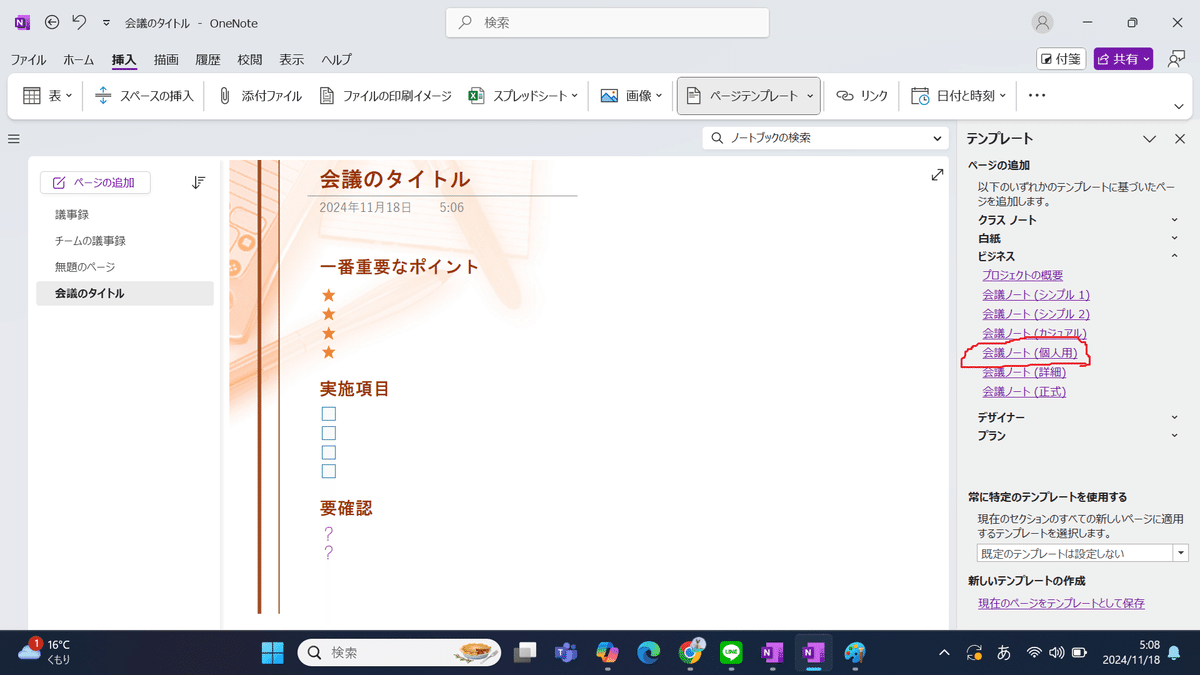
Task: Insert ファイルの印刷イメージ printout
Action: [387, 95]
